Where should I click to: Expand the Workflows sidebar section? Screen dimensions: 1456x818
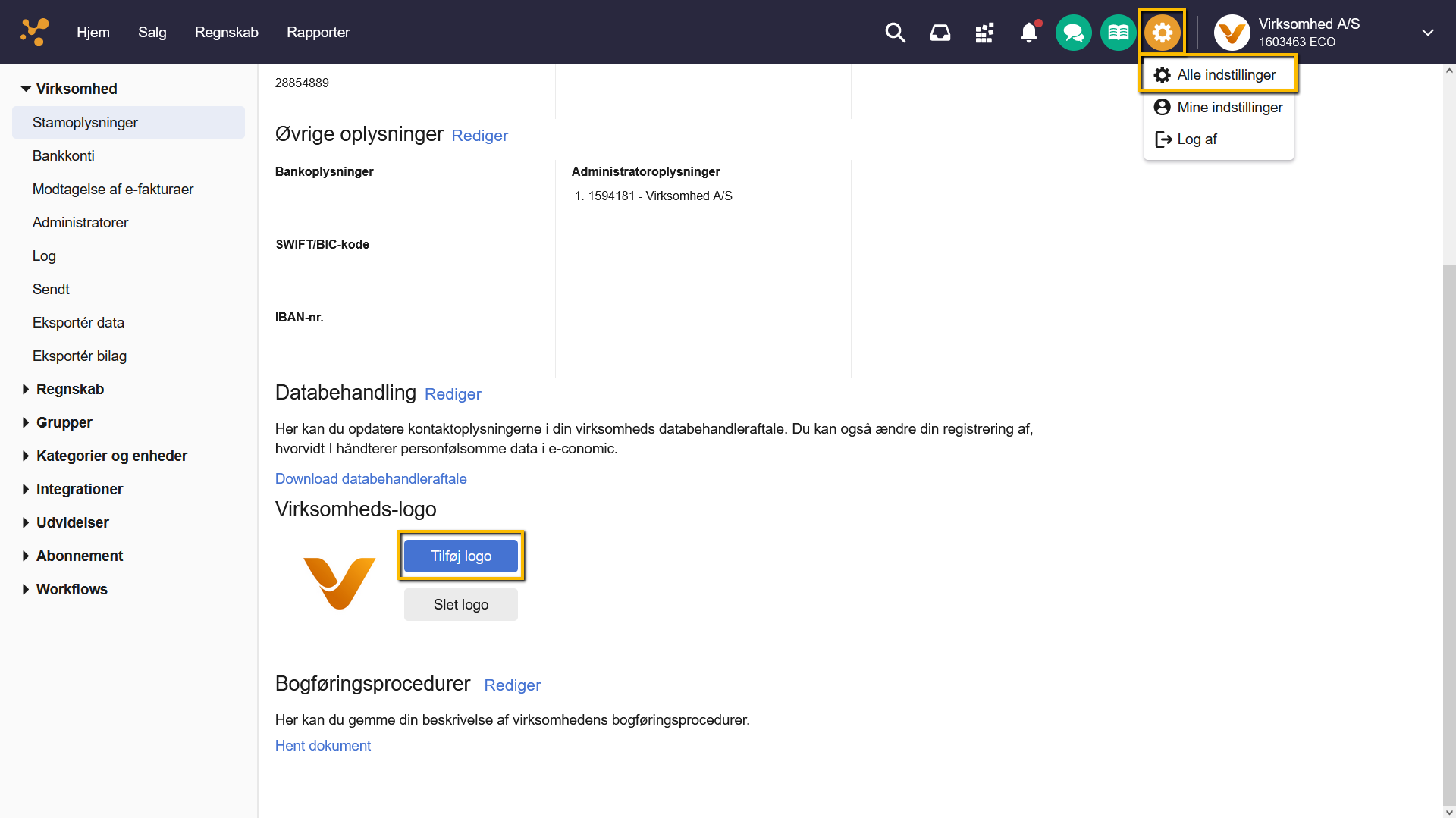click(x=71, y=589)
